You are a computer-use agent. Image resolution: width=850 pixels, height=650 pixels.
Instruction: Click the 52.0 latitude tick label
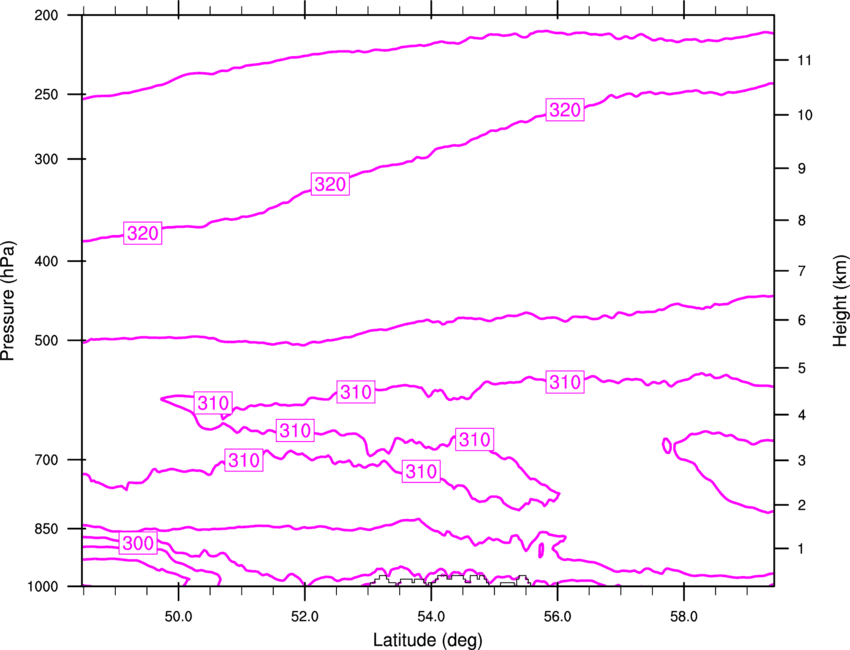305,617
